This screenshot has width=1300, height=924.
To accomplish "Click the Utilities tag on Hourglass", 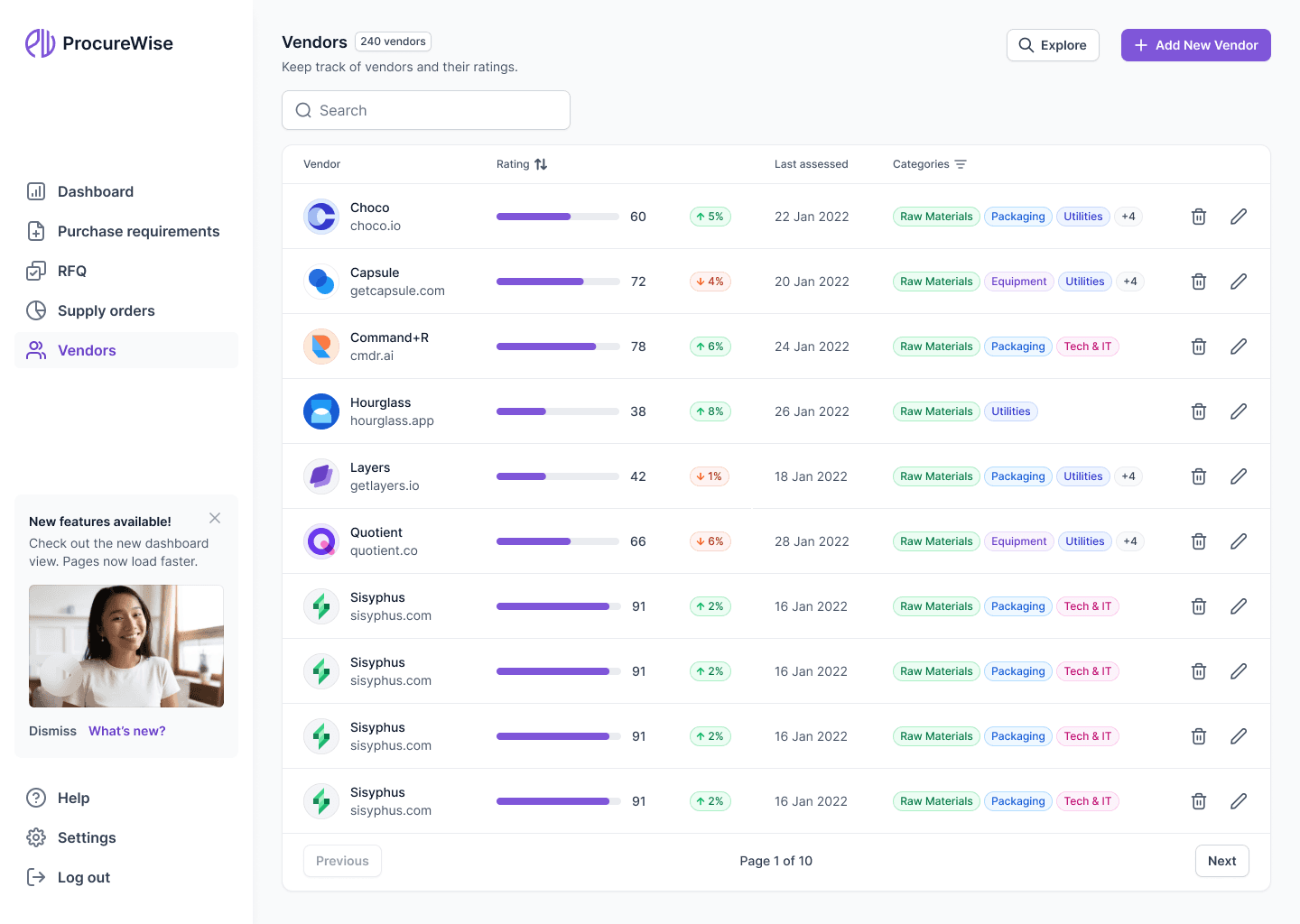I will (1011, 411).
